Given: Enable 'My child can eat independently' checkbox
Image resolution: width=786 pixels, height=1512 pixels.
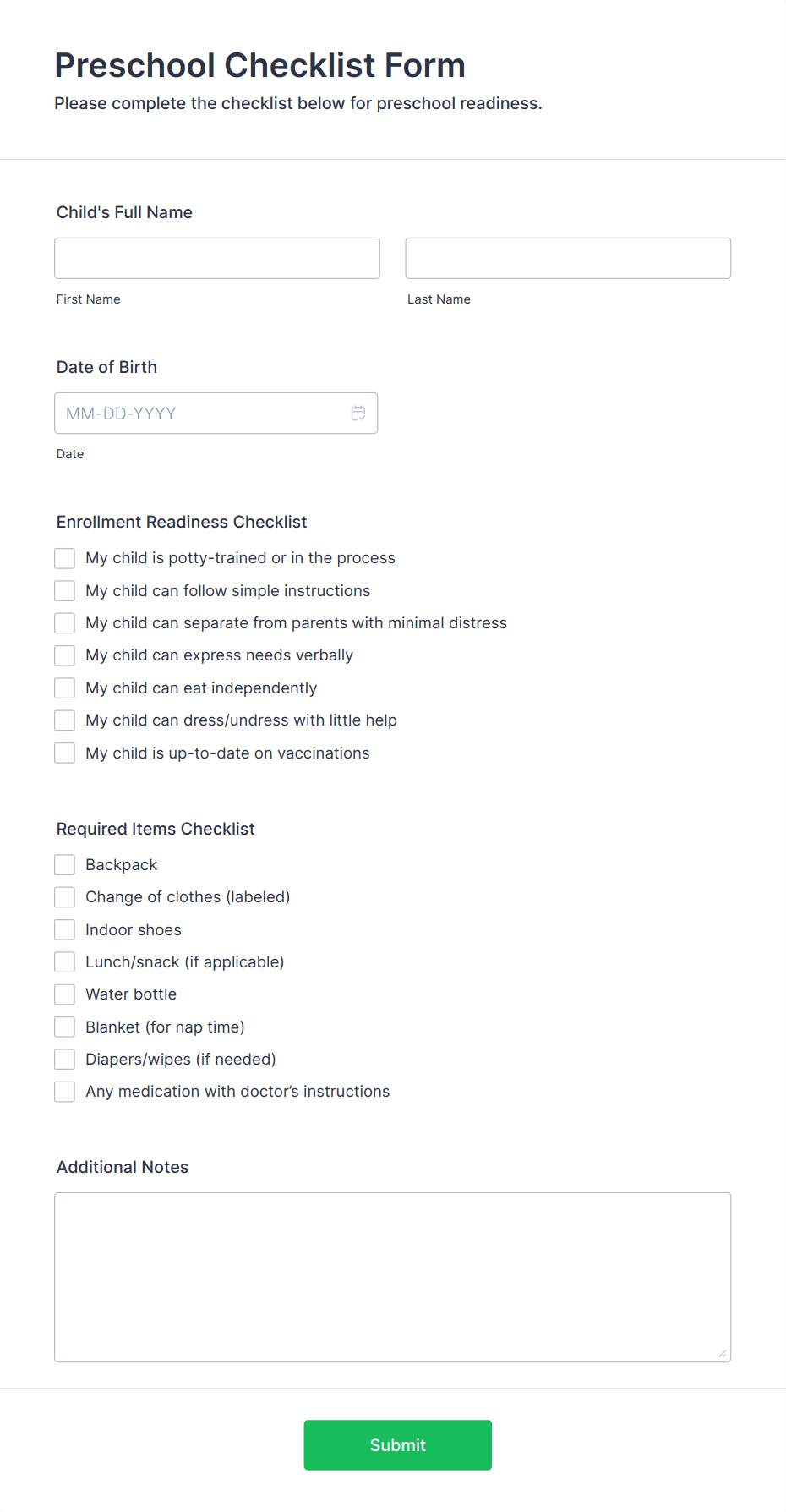Looking at the screenshot, I should [65, 688].
